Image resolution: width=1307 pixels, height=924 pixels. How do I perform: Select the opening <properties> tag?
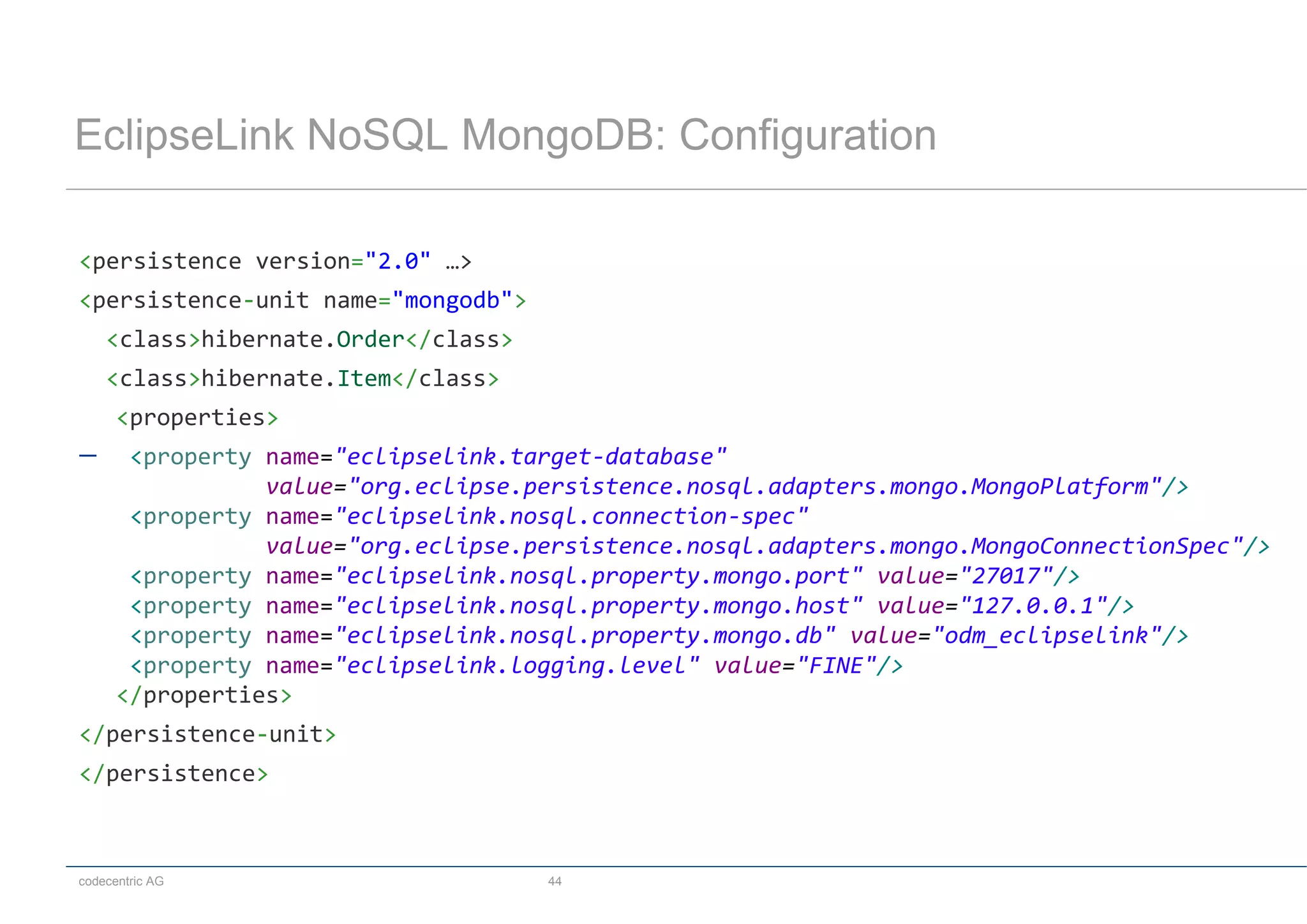(x=198, y=418)
